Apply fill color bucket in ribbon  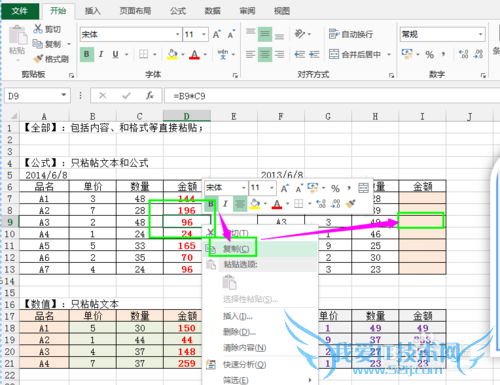(x=172, y=54)
